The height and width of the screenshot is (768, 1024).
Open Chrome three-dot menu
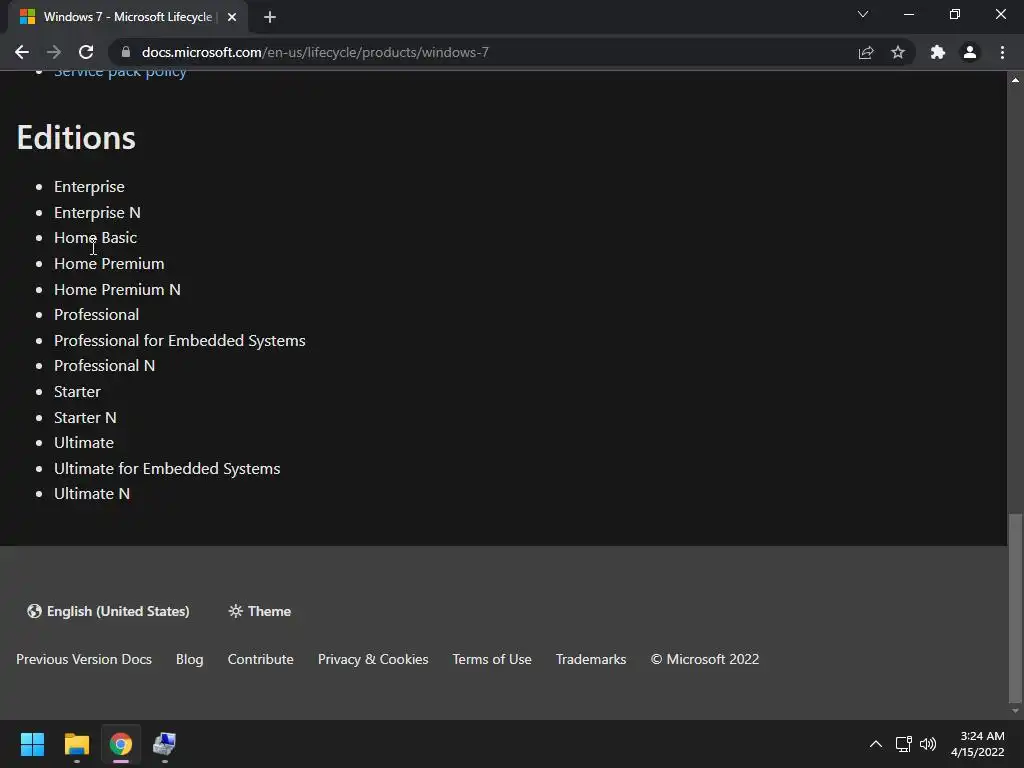(x=1002, y=52)
